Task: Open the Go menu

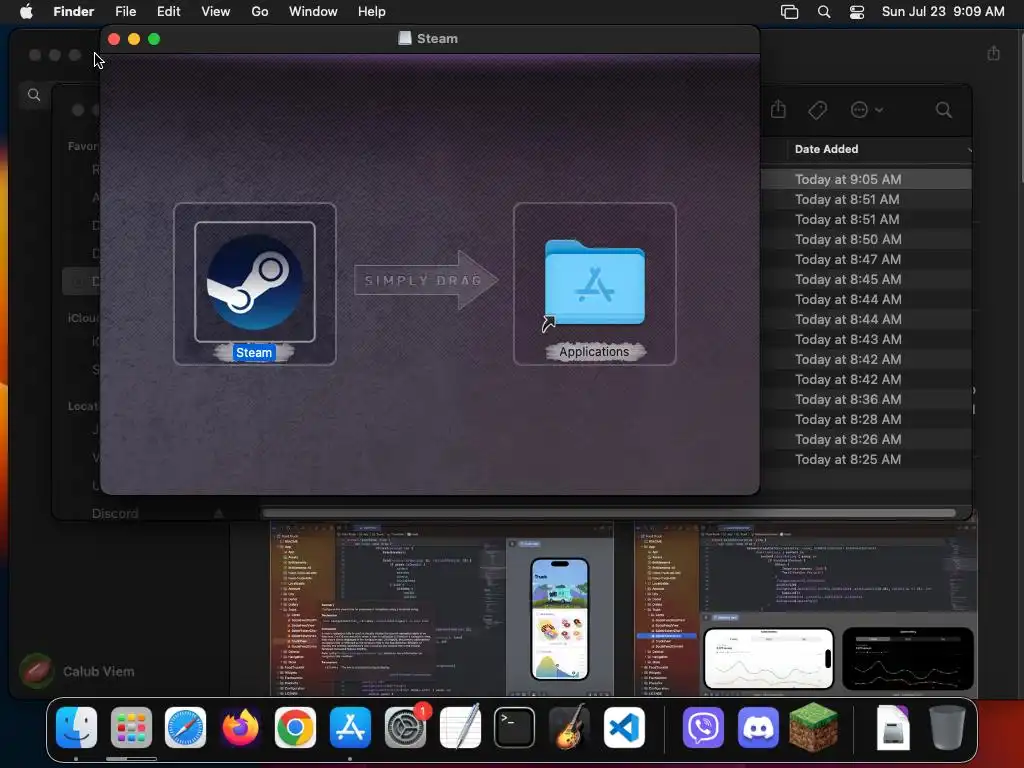Action: pyautogui.click(x=260, y=12)
